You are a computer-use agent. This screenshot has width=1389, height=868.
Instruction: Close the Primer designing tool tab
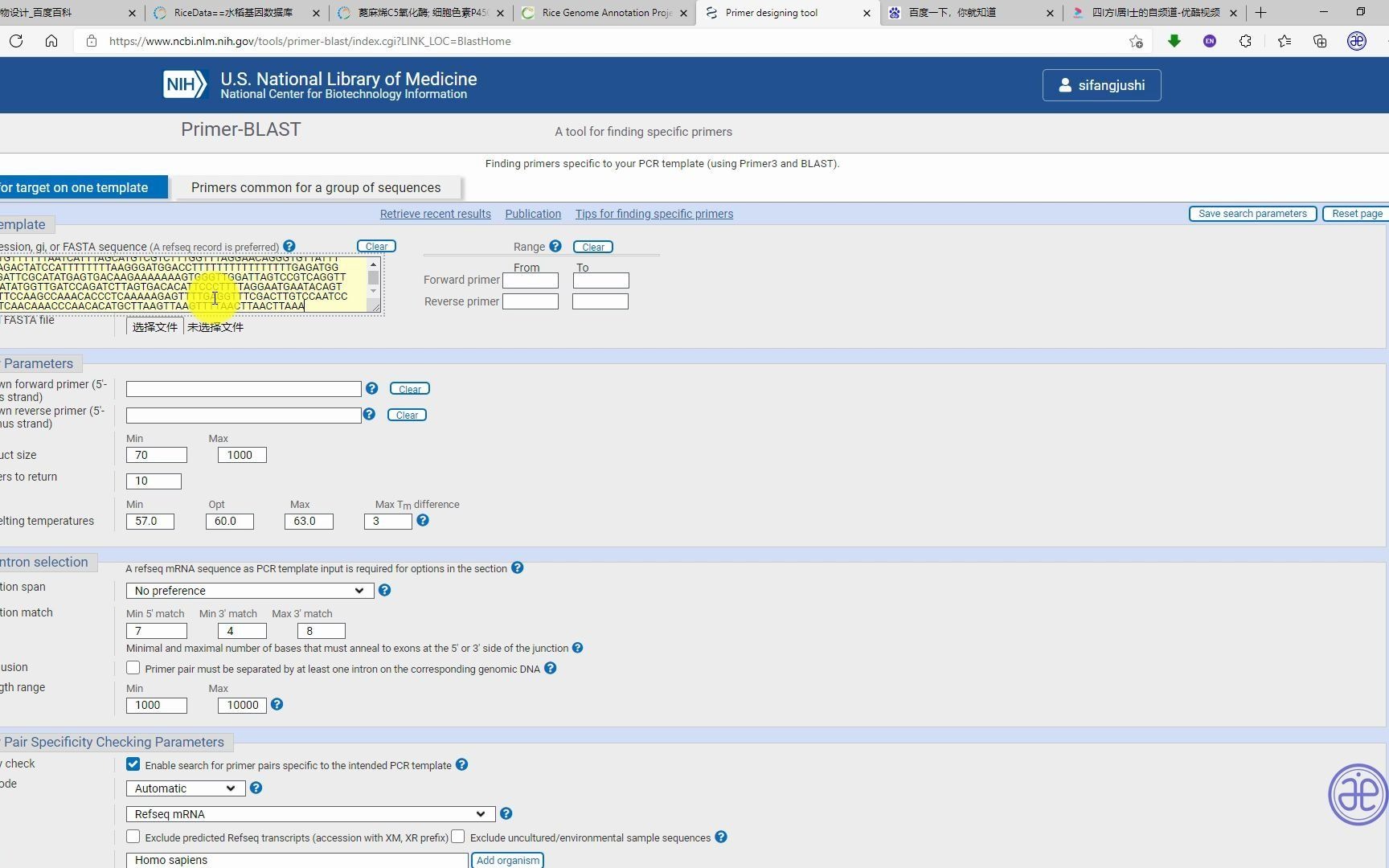tap(867, 13)
